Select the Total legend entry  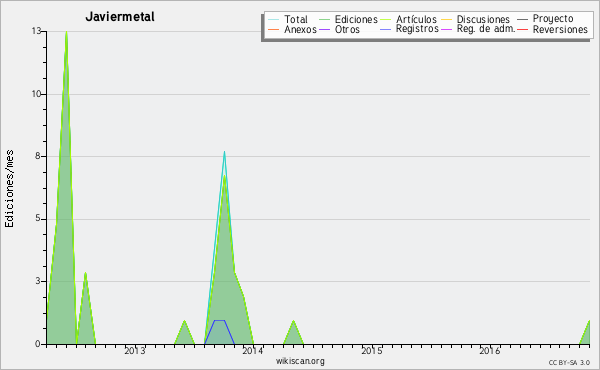tap(288, 19)
